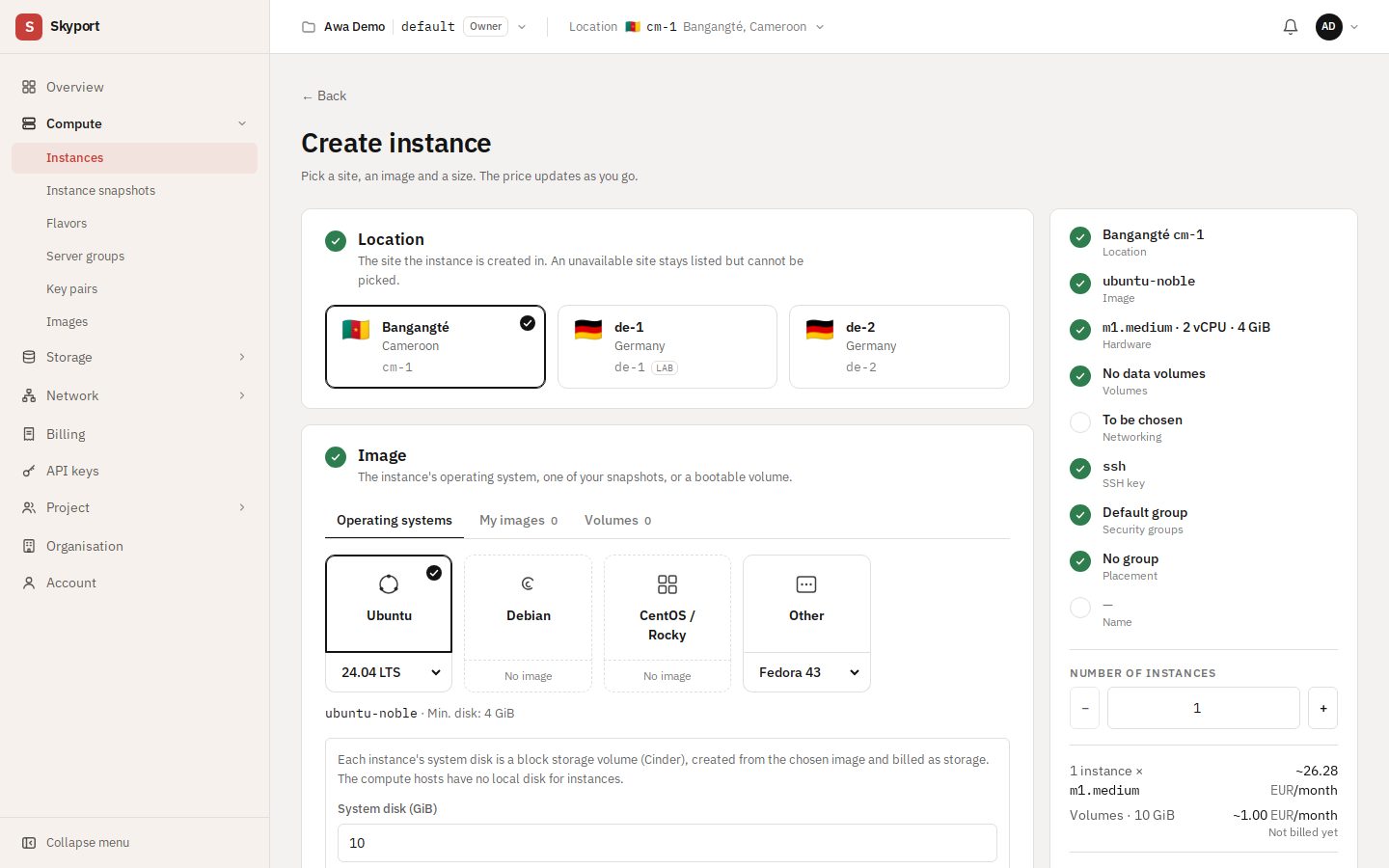Focus the number of instances field

pos(1204,708)
